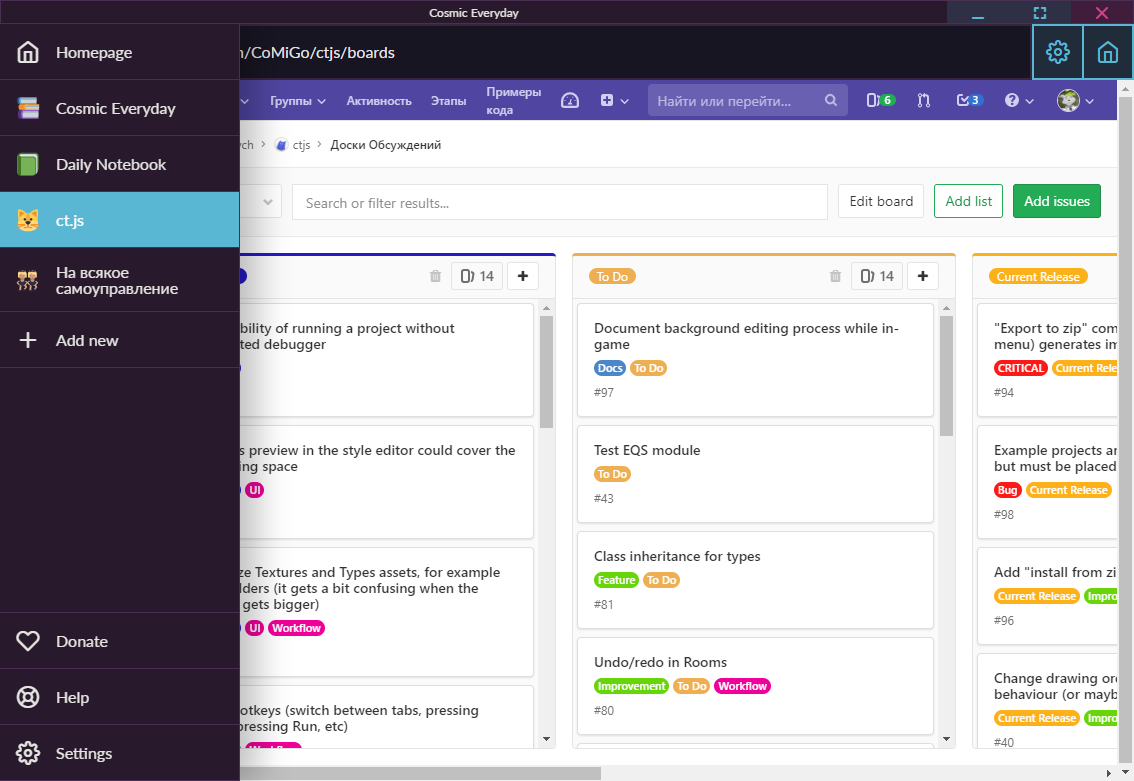Click the Edit board button
The width and height of the screenshot is (1134, 781).
(x=881, y=201)
